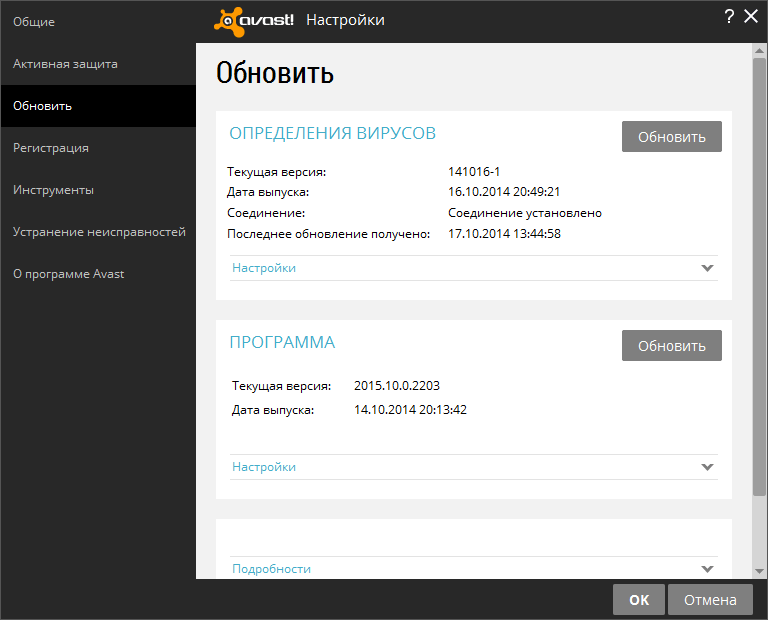
Task: Click the Отмена button
Action: [x=710, y=599]
